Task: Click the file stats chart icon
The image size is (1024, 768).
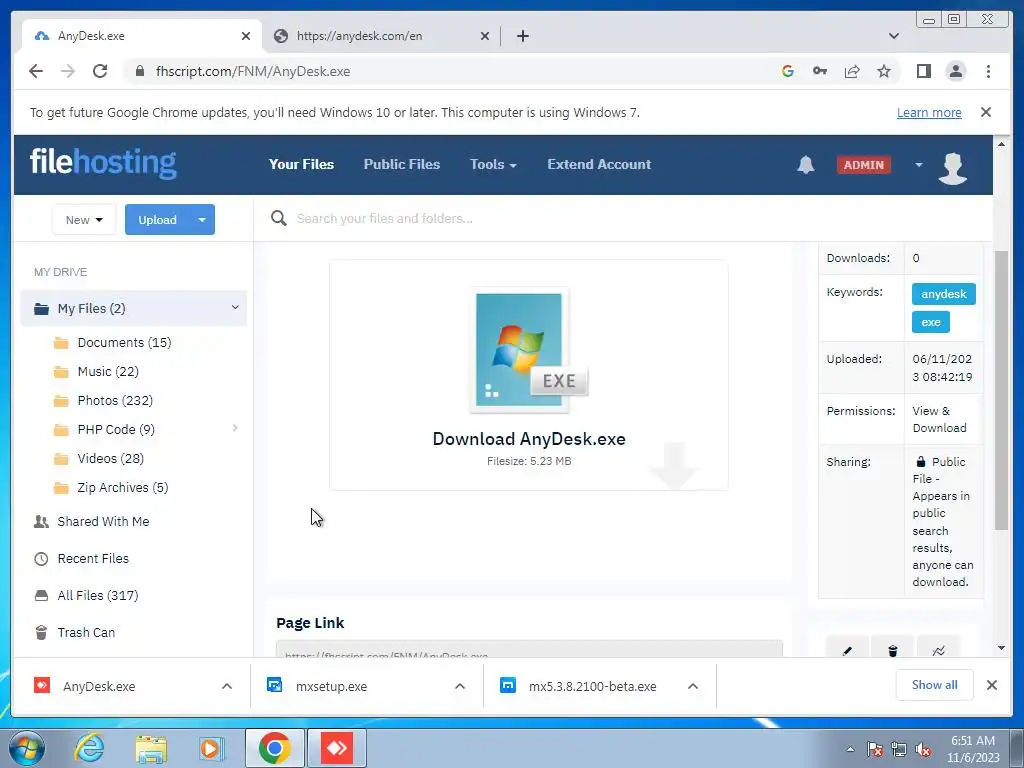Action: pos(938,648)
